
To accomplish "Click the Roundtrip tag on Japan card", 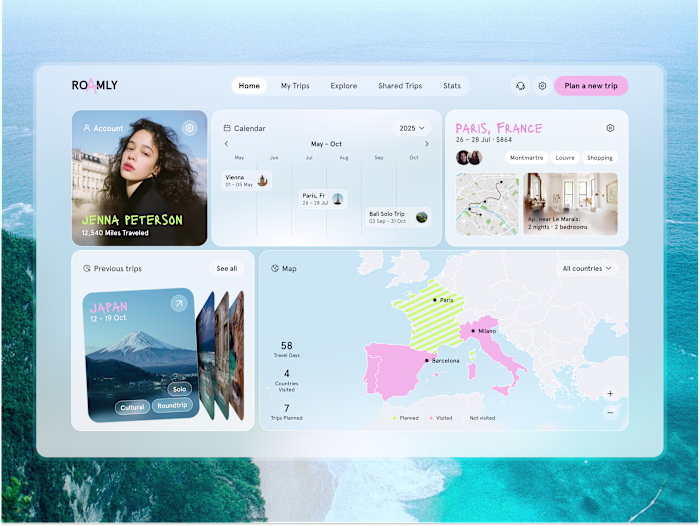I will tap(172, 405).
